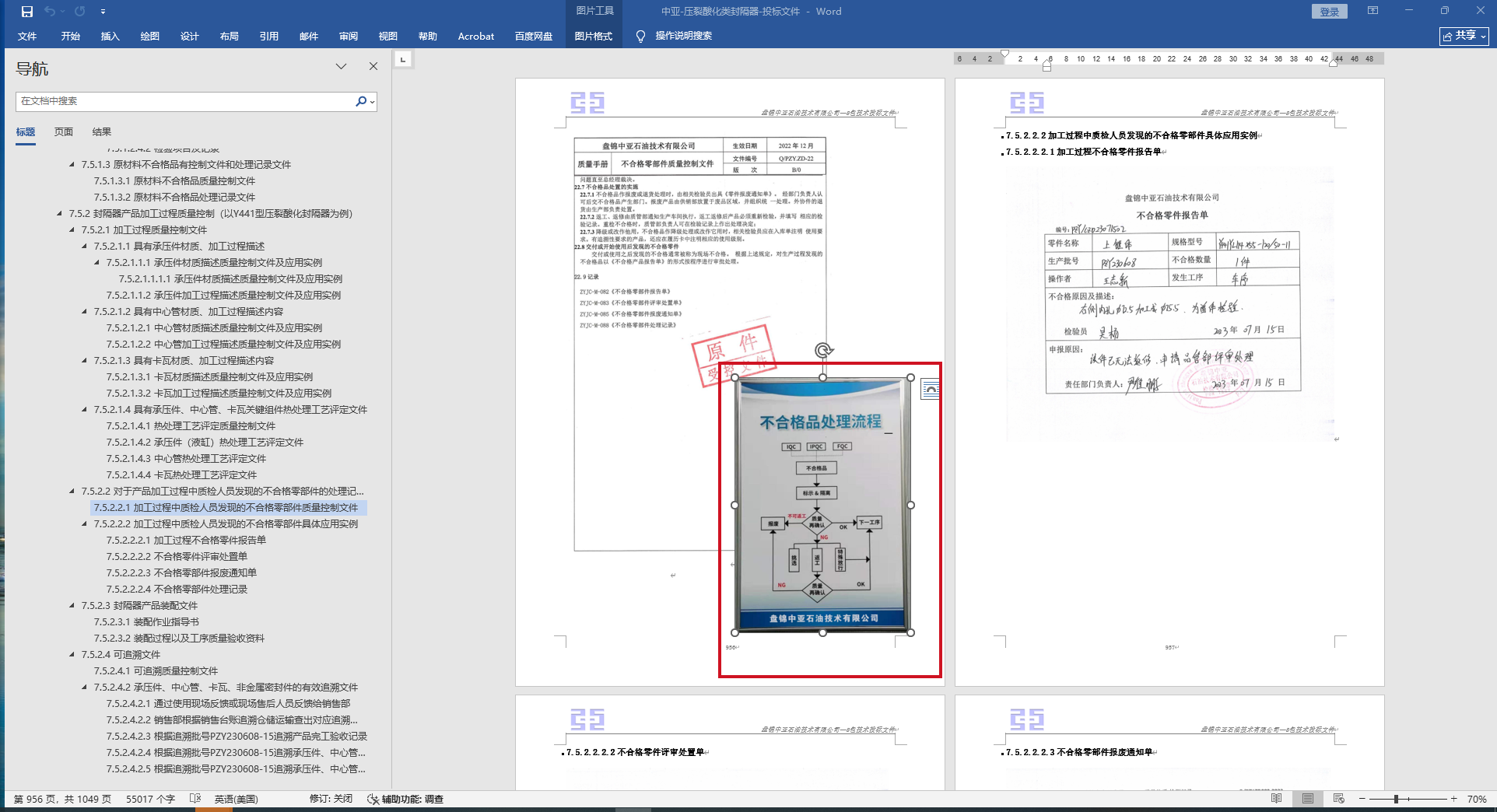Click the zoom out minus button

click(1362, 799)
